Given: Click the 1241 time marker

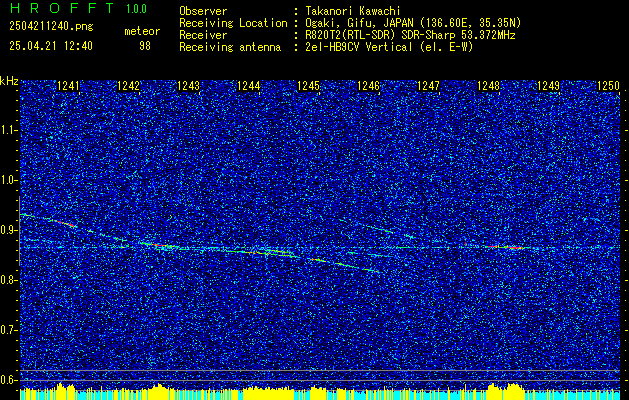Looking at the screenshot, I should pyautogui.click(x=68, y=86).
